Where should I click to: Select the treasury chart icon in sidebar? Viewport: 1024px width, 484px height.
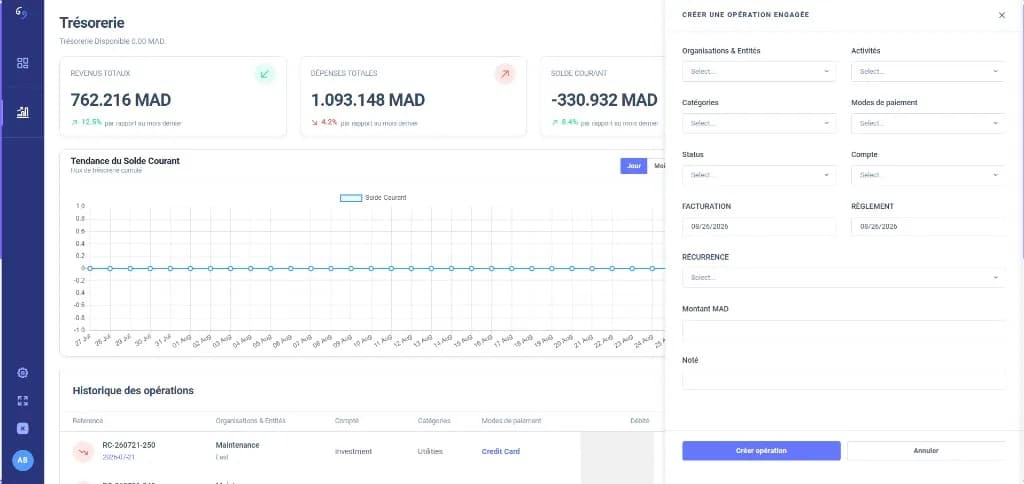(x=22, y=112)
